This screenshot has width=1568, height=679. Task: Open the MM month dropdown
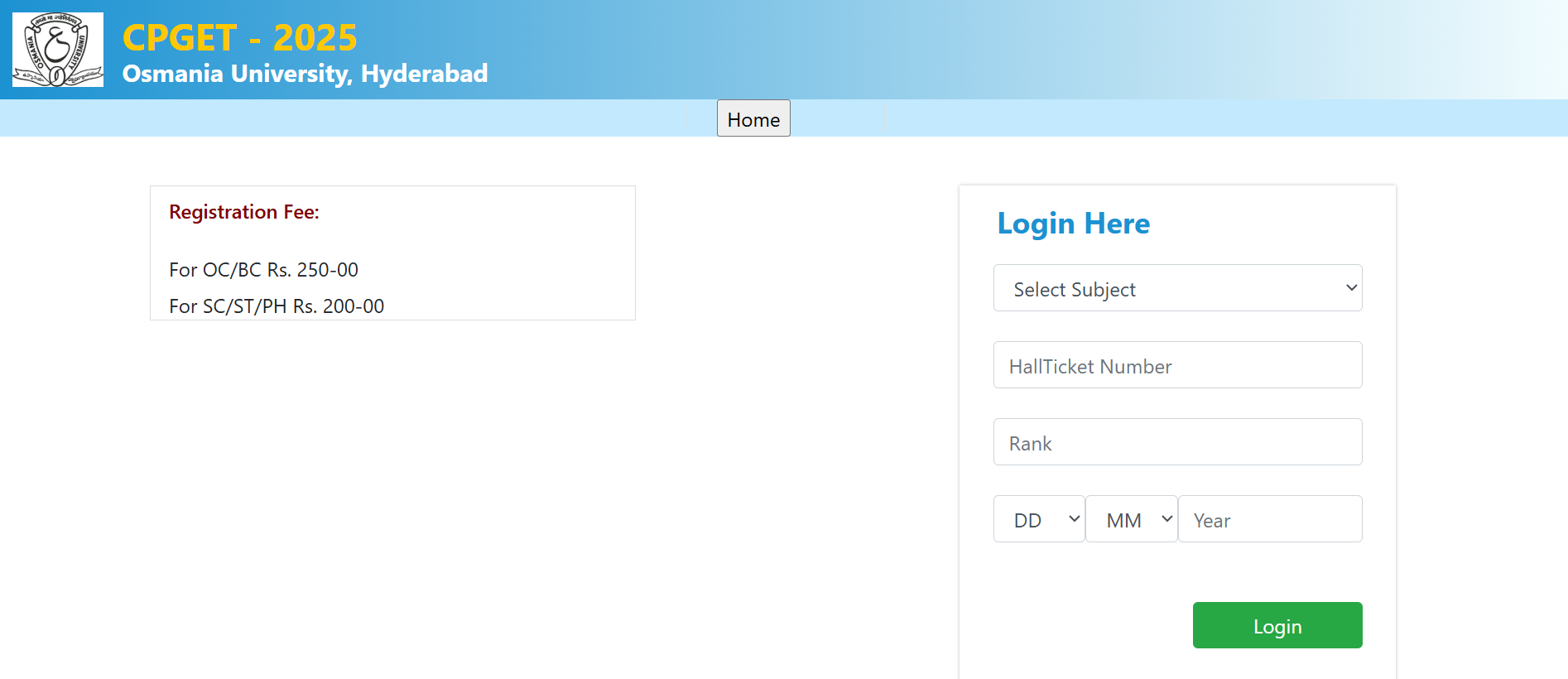point(1132,519)
